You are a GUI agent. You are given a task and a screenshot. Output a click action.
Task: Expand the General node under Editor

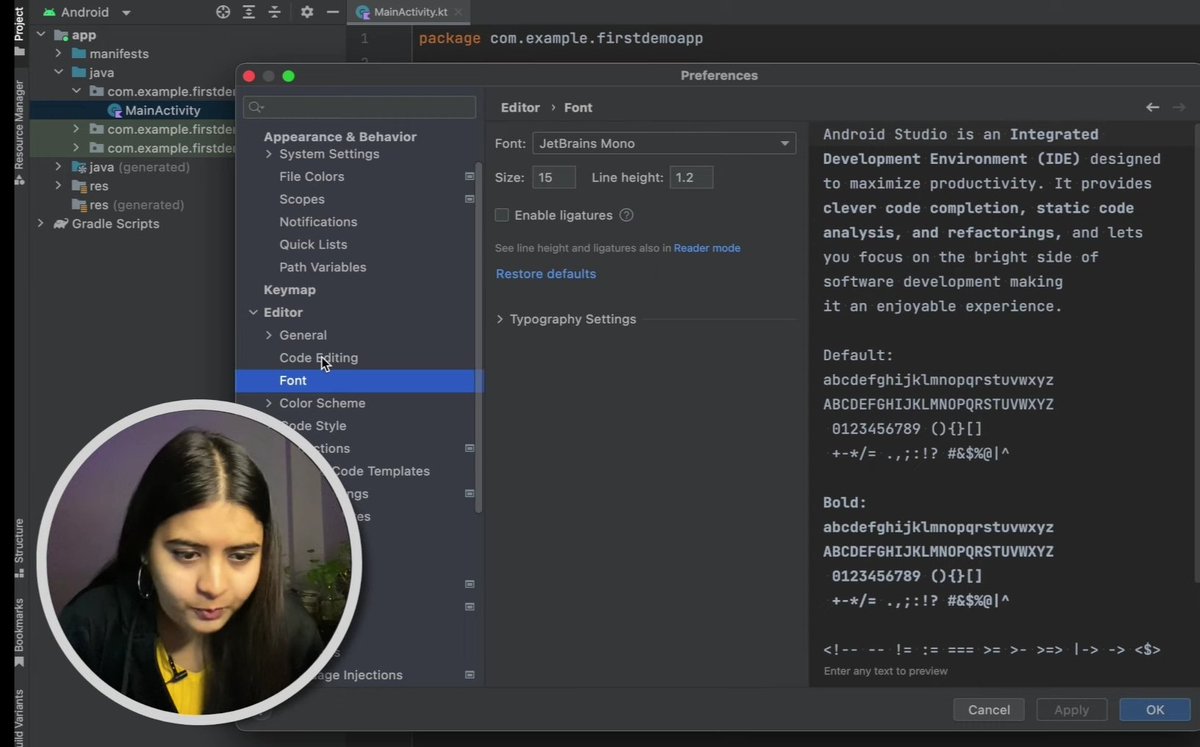269,335
